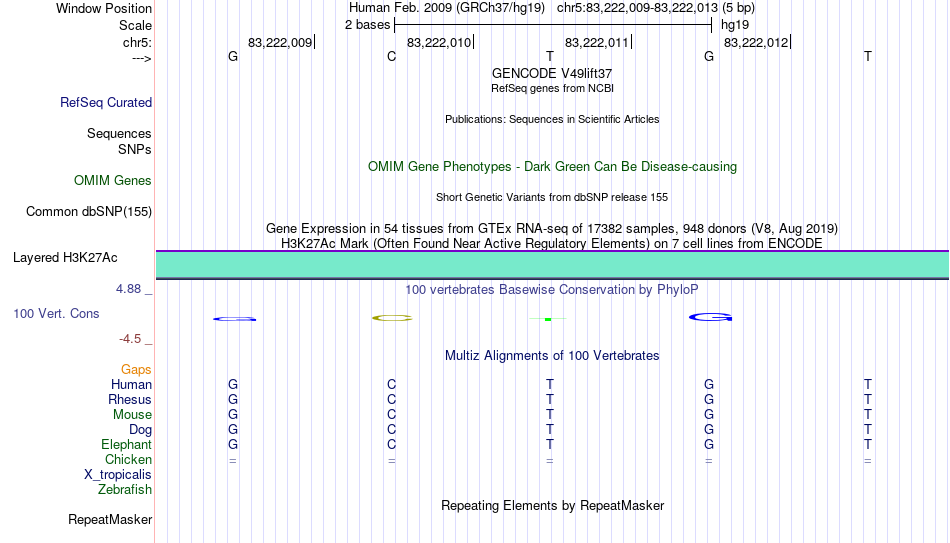Select the Scale label

coord(135,25)
